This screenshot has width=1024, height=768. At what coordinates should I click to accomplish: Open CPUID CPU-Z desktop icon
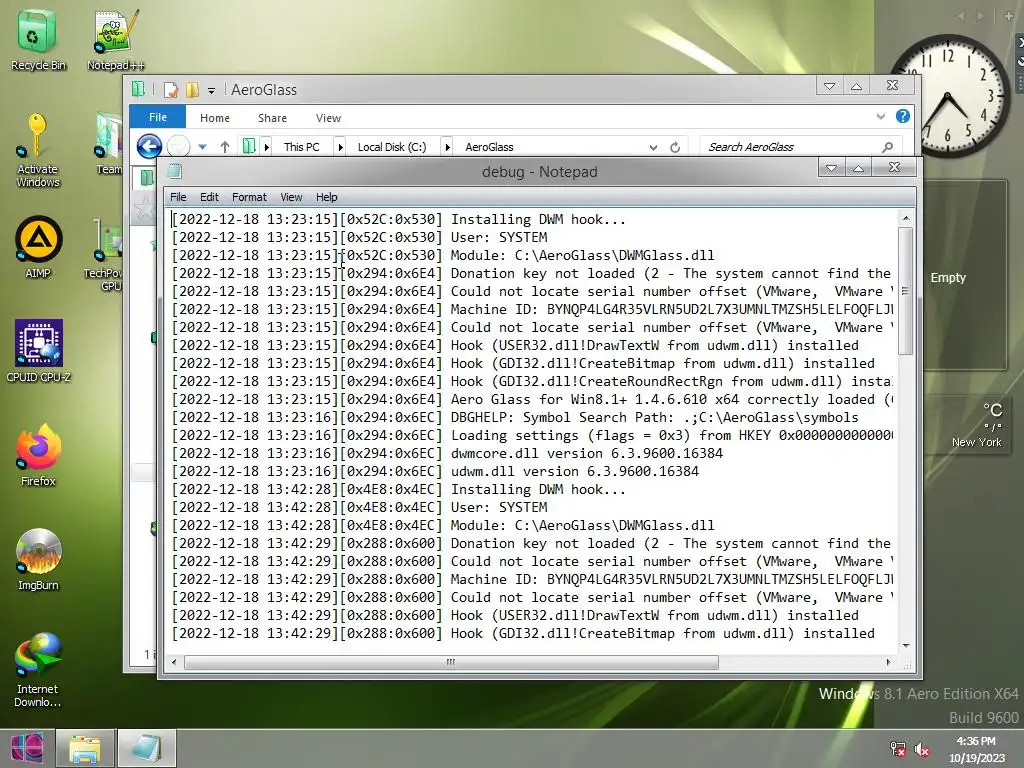click(x=38, y=351)
